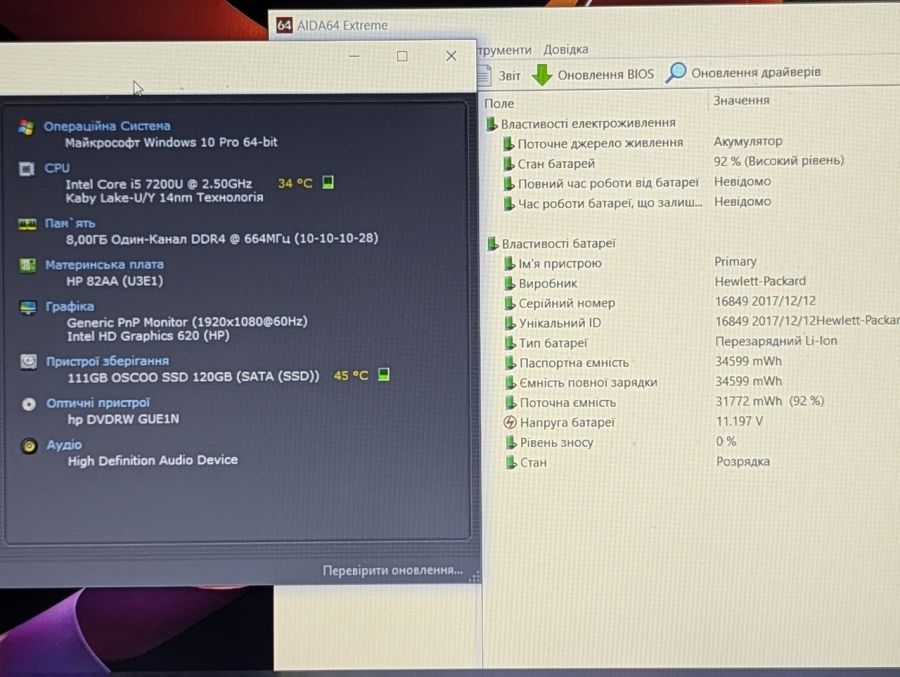
Task: Click the battery icon beside Серійний номер
Action: coord(510,303)
